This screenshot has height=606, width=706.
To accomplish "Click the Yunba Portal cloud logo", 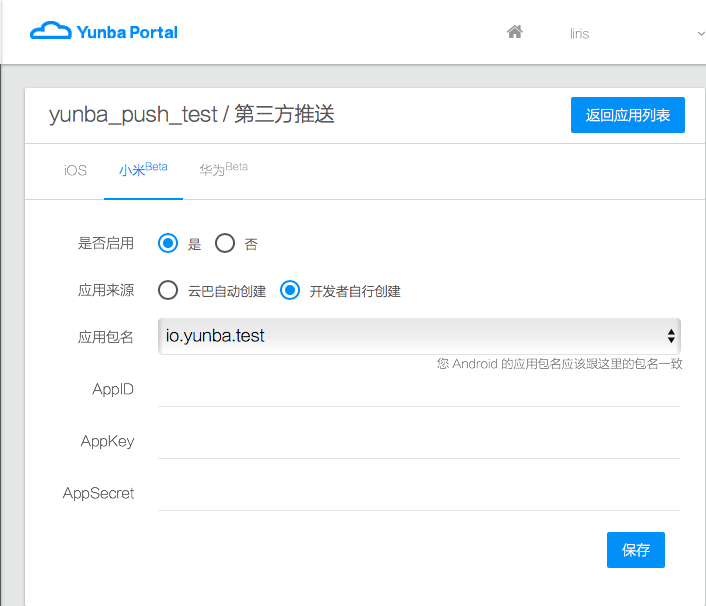I will pos(50,31).
